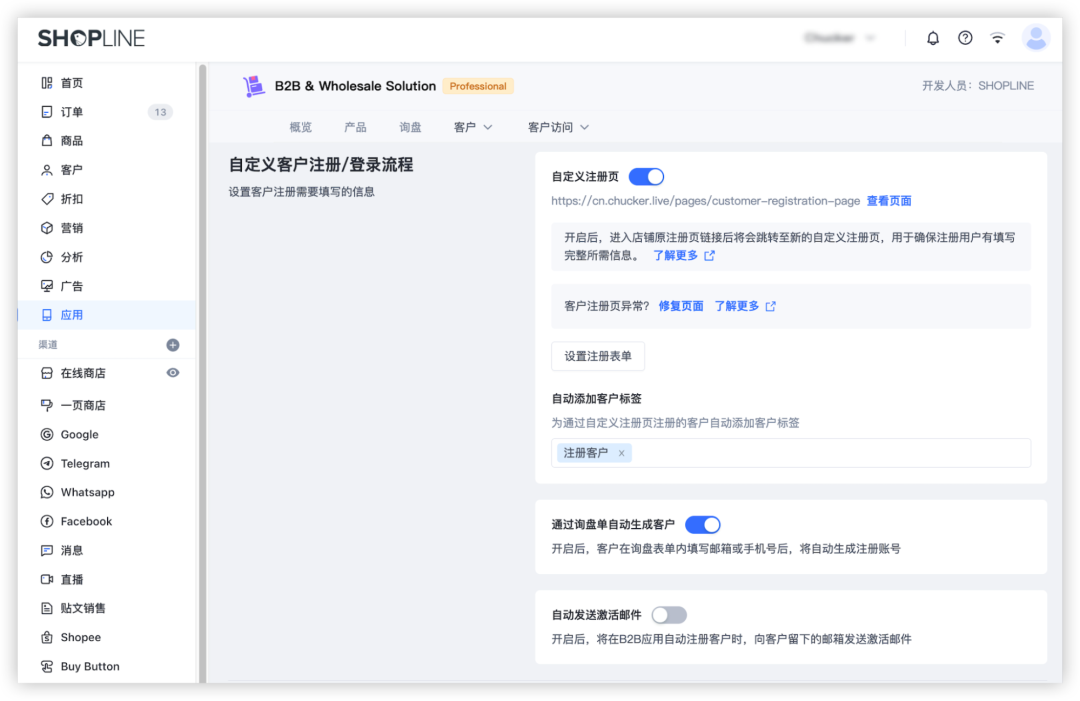Enable the 自动发送激活邮件 switch
The image size is (1080, 701).
669,614
